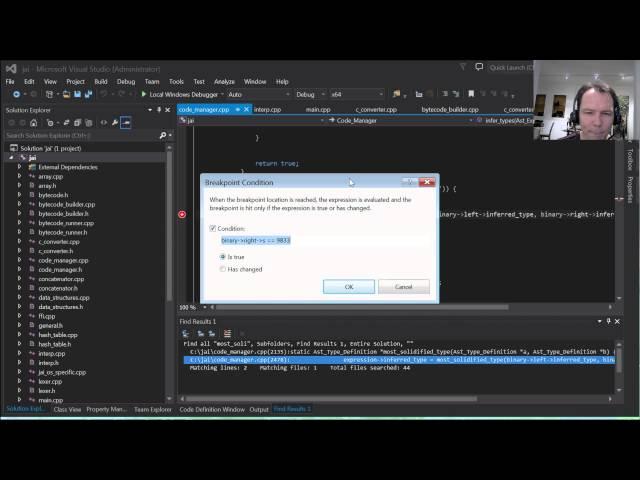This screenshot has height=480, width=640.
Task: Toggle the Condition checkbox
Action: tap(213, 229)
